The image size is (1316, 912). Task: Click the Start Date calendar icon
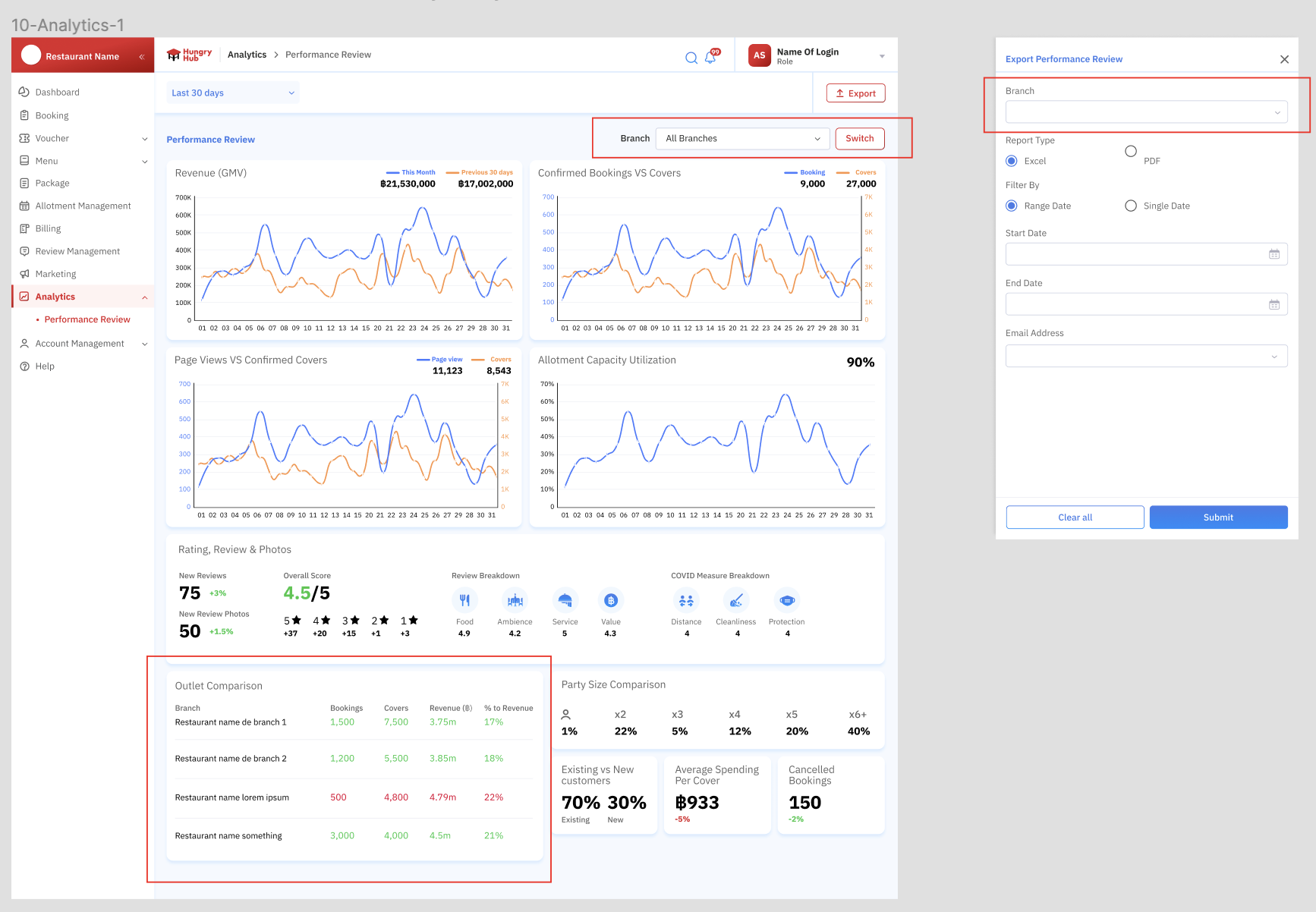point(1273,254)
